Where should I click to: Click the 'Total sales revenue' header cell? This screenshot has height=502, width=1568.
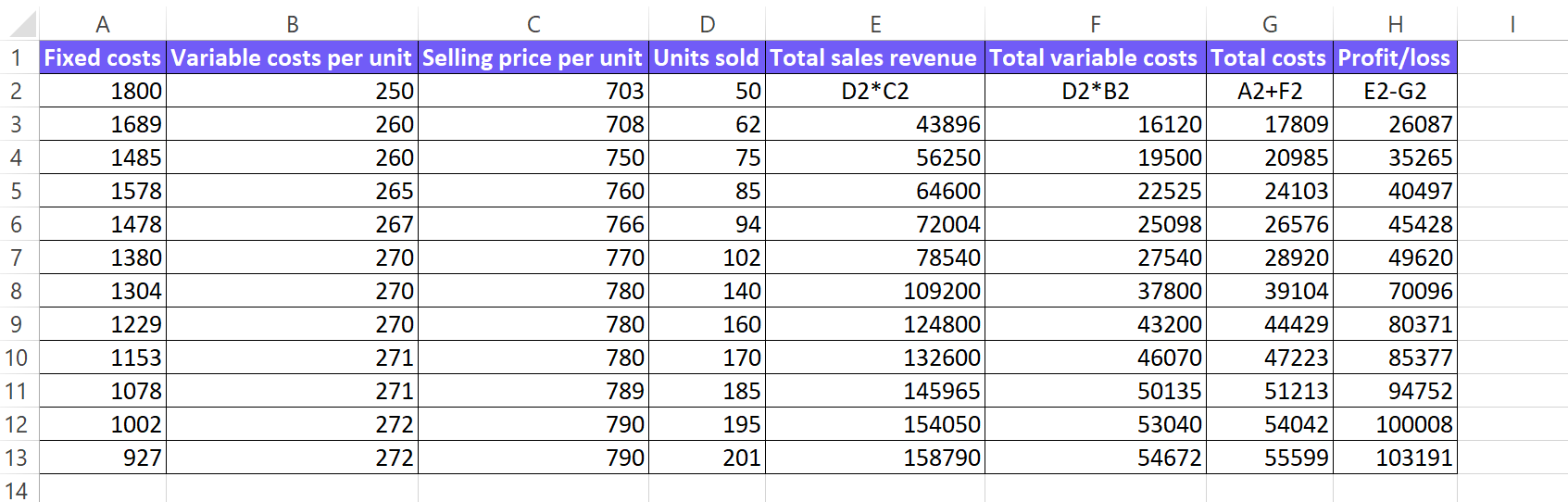click(875, 57)
